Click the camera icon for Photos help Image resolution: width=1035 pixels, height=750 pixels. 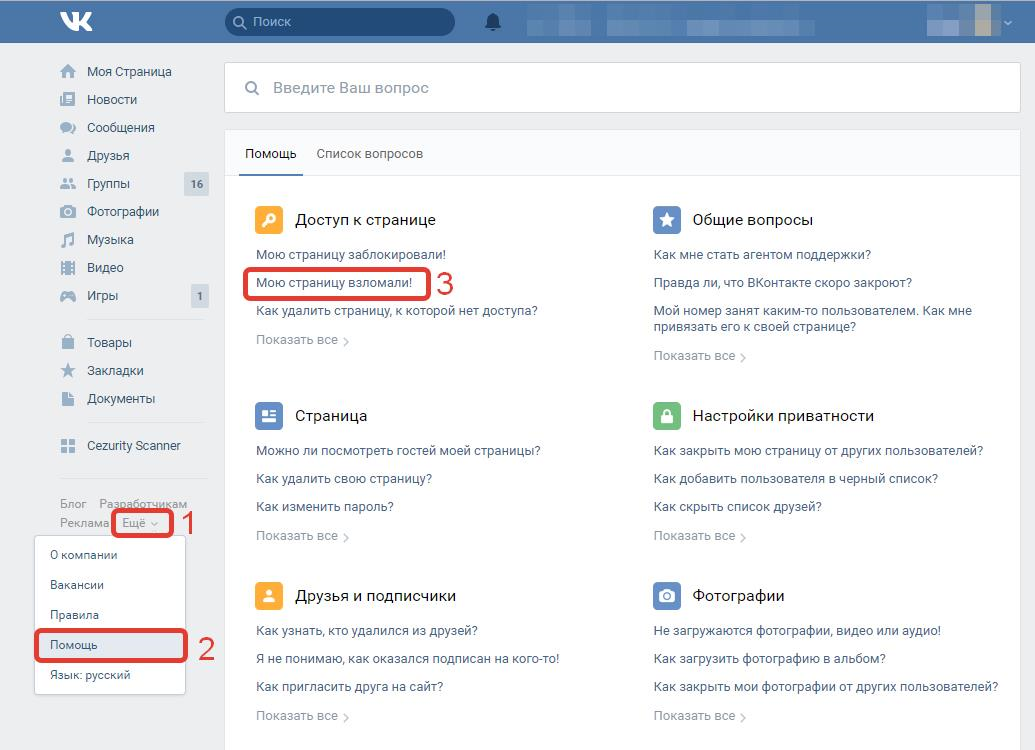(667, 596)
